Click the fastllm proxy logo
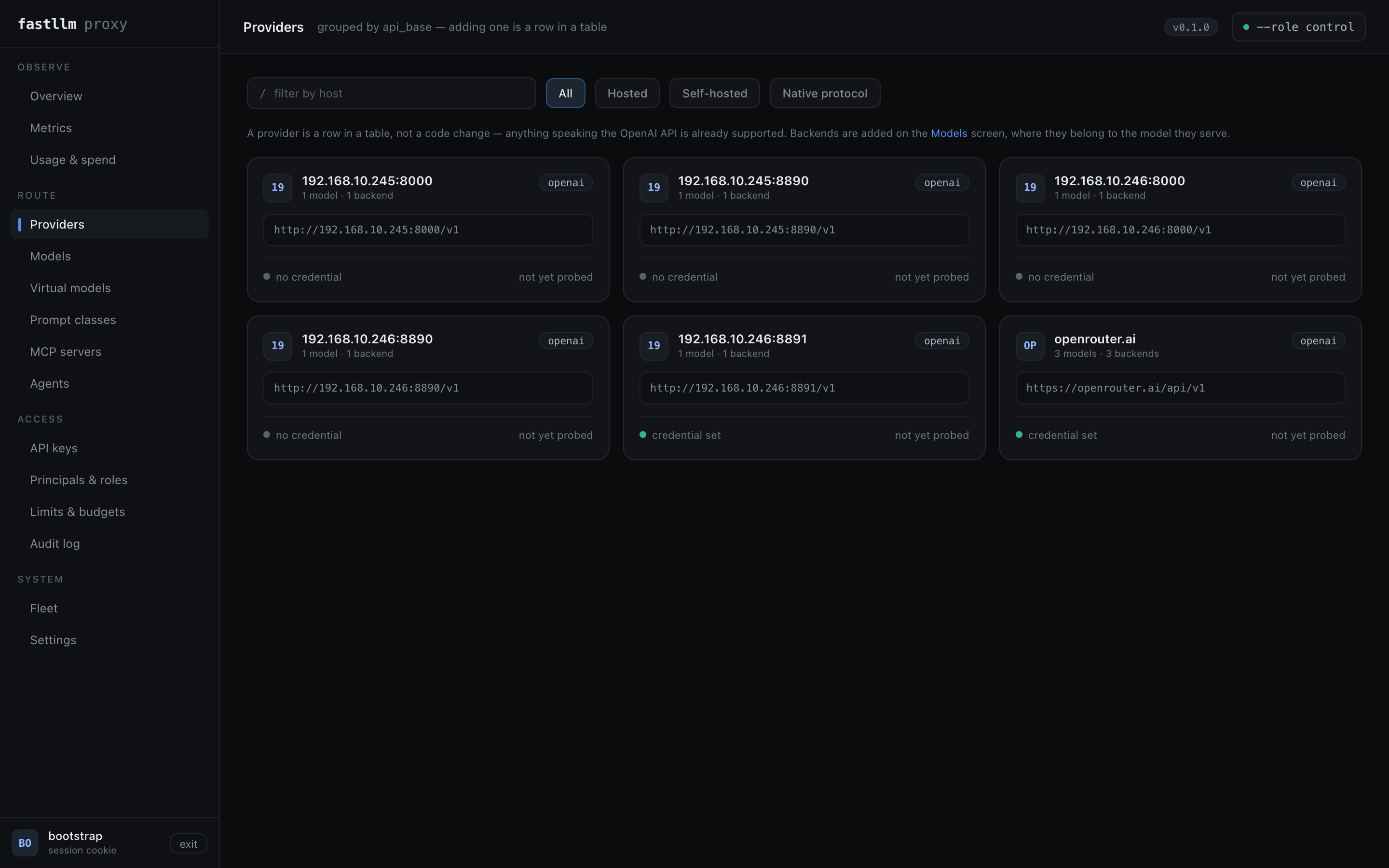 [x=72, y=24]
